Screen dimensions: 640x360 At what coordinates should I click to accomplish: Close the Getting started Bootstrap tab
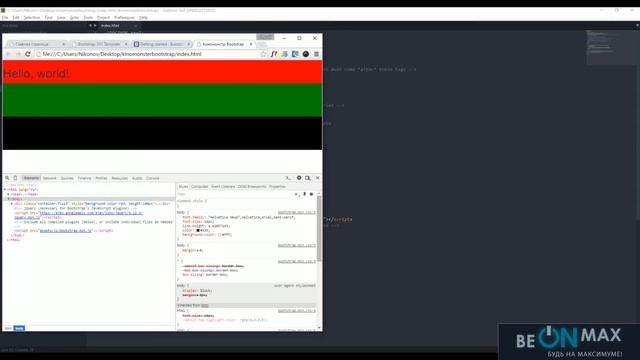click(x=189, y=44)
